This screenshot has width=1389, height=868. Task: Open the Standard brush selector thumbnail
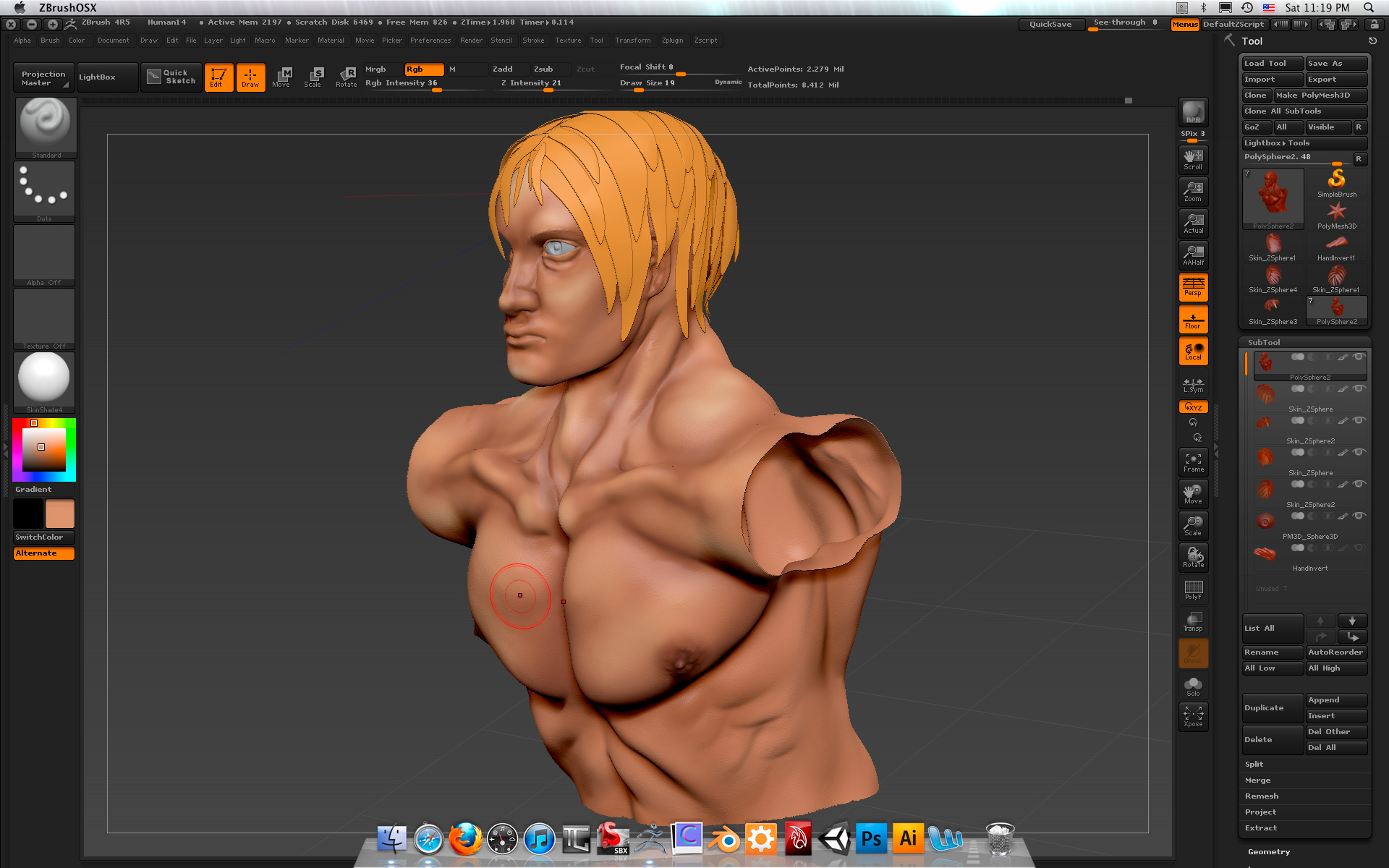46,128
